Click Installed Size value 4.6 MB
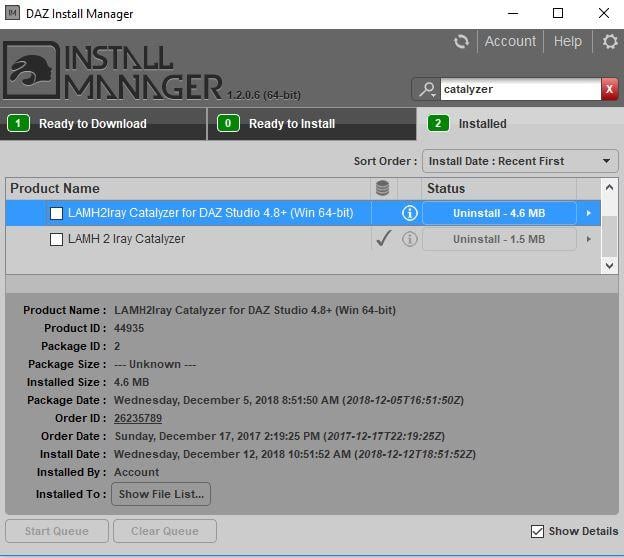 (x=132, y=382)
